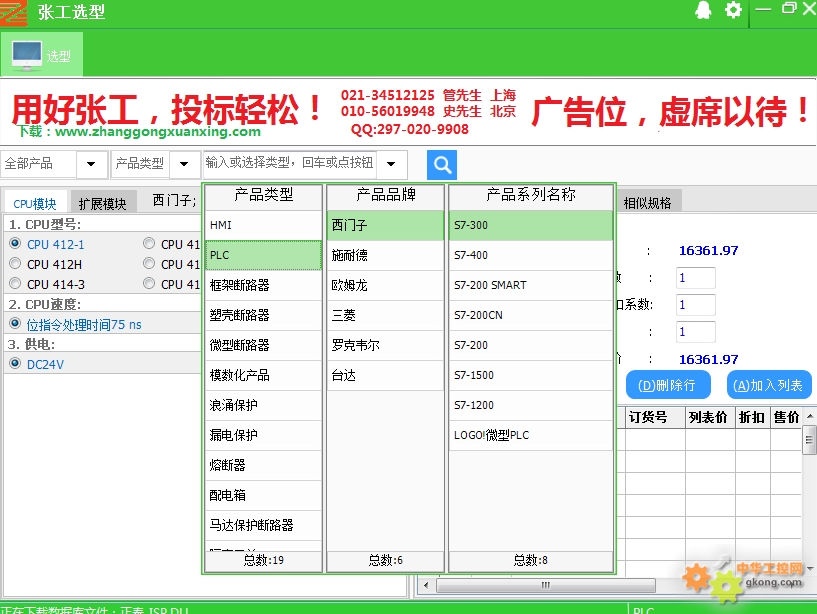The height and width of the screenshot is (614, 817).
Task: Choose 浪涌保护 product type
Action: pyautogui.click(x=263, y=405)
